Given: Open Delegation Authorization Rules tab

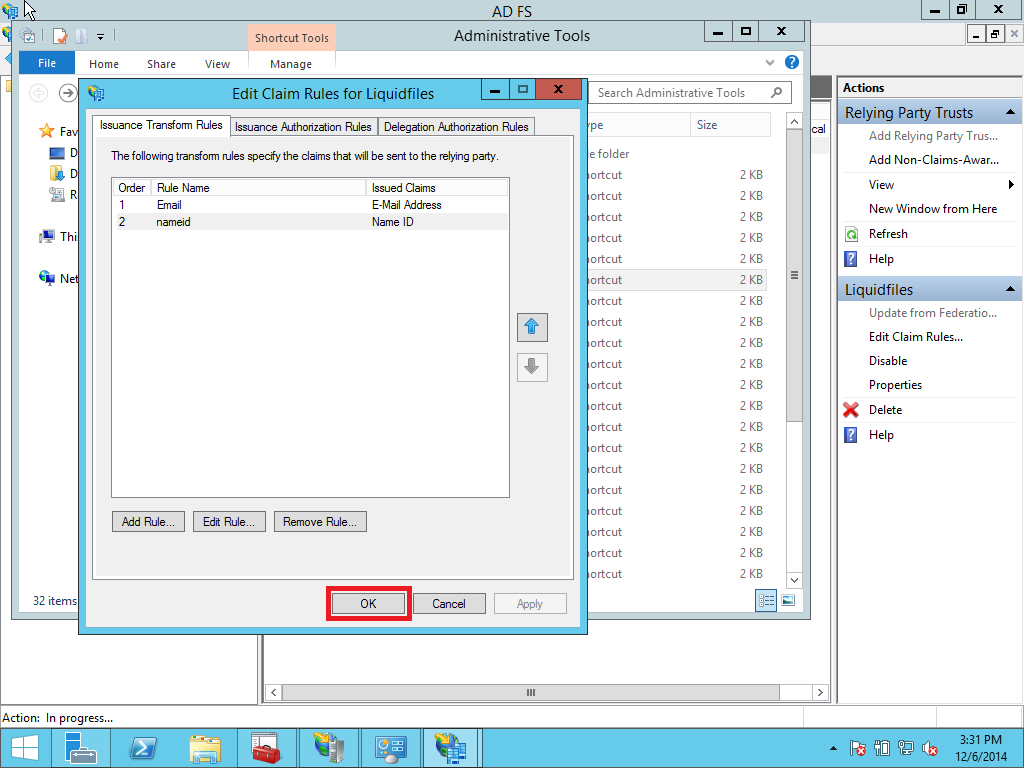Looking at the screenshot, I should tap(456, 127).
